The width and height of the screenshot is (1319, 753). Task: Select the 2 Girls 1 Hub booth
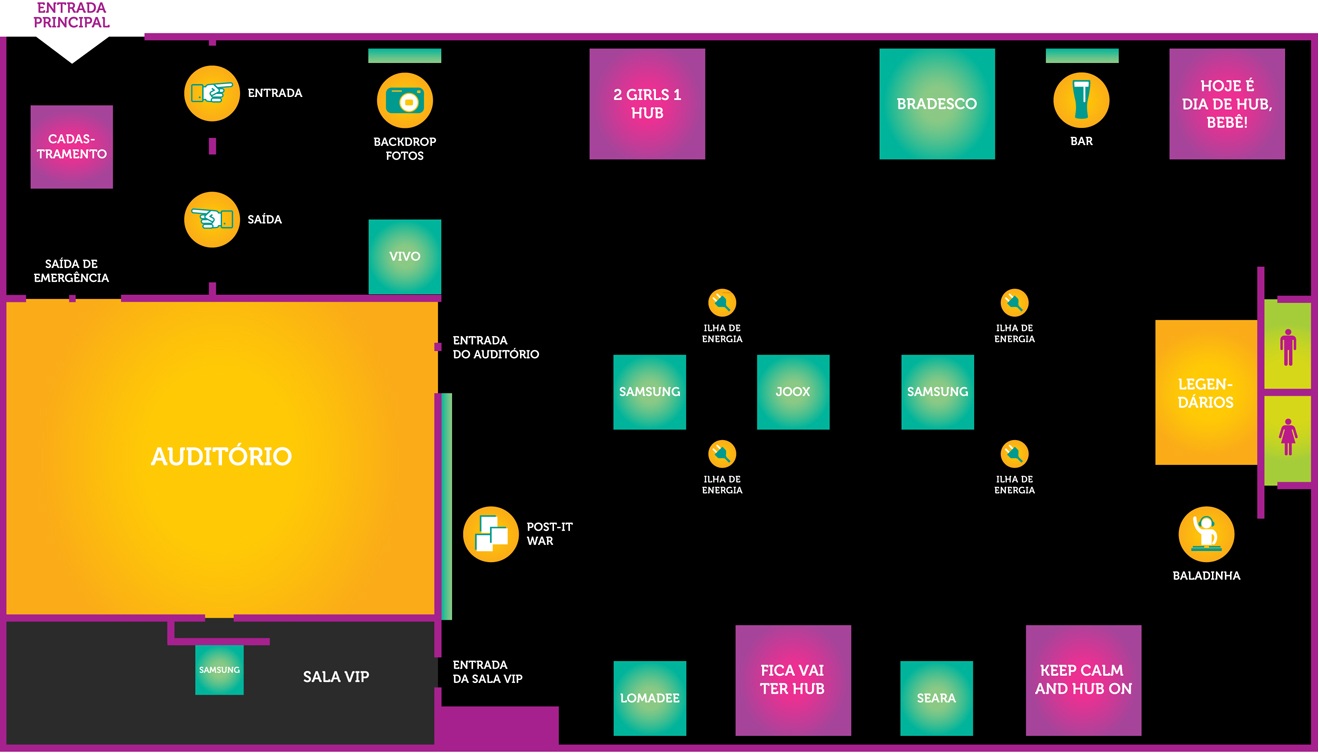point(647,104)
